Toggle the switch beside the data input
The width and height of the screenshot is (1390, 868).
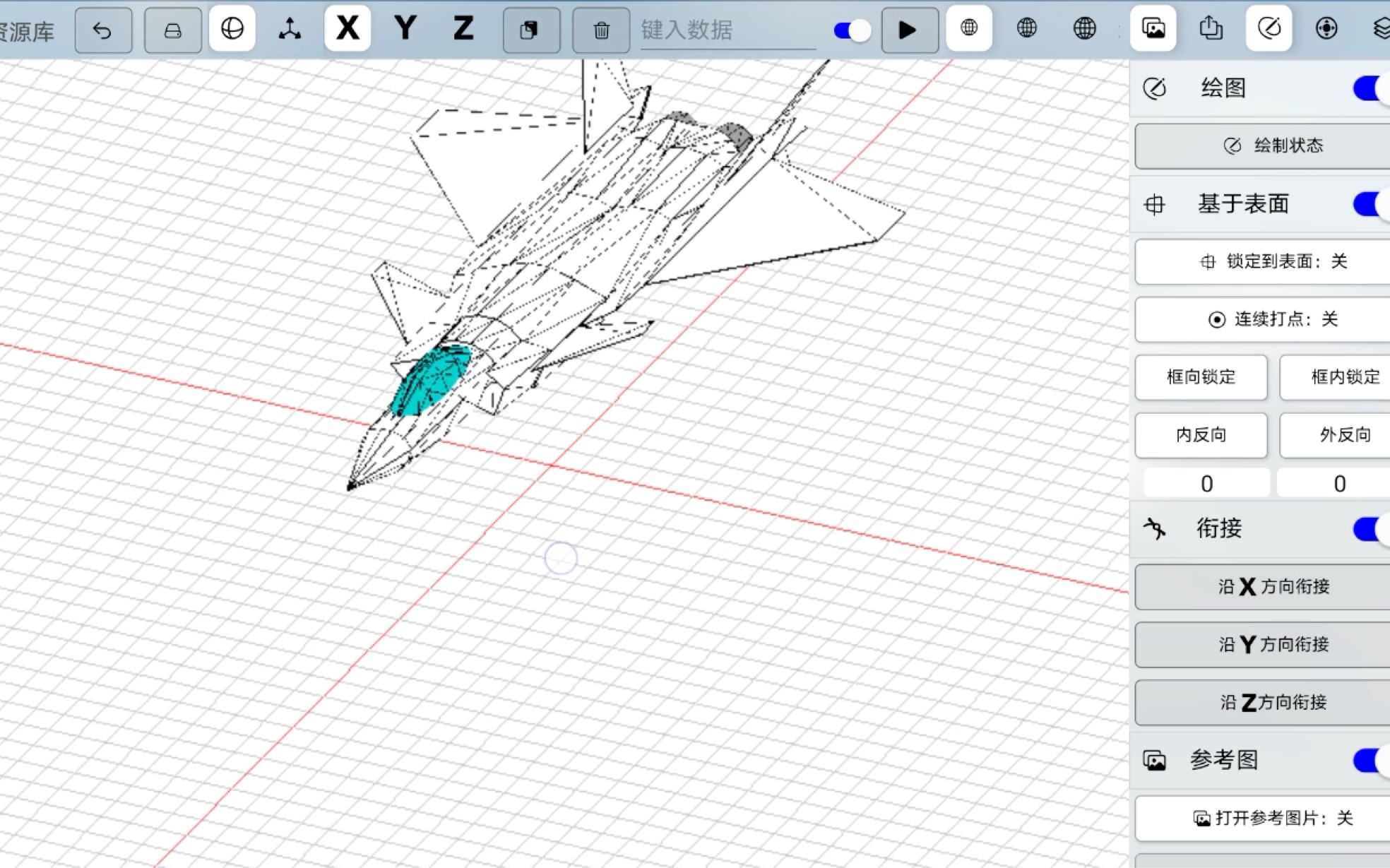(852, 30)
